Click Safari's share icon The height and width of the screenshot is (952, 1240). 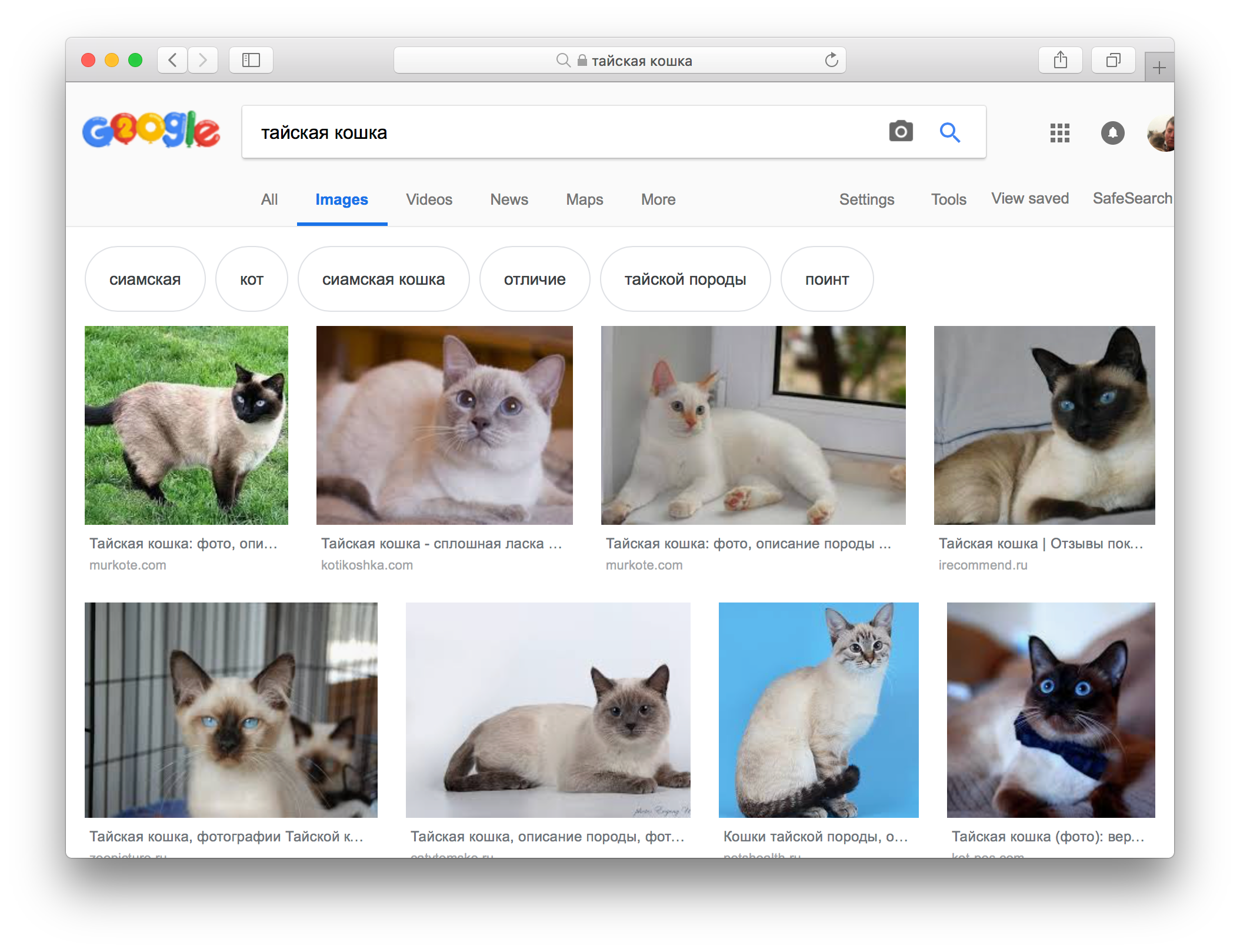pyautogui.click(x=1060, y=60)
